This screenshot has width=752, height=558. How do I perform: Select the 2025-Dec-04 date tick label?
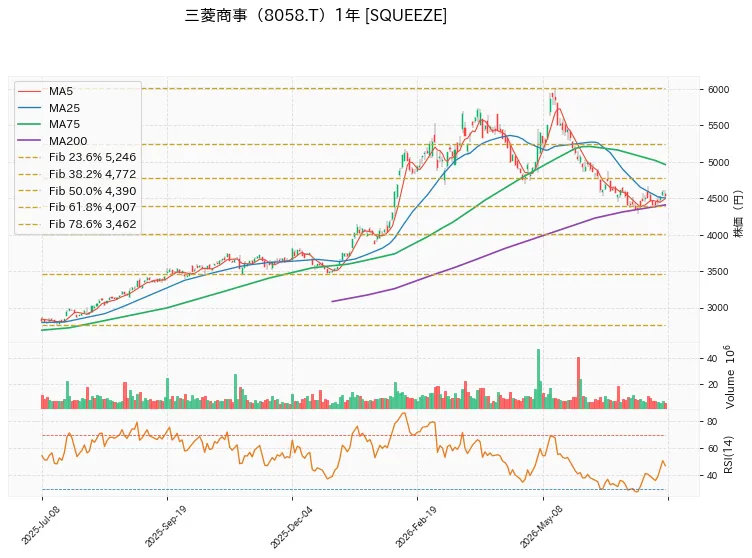[291, 527]
